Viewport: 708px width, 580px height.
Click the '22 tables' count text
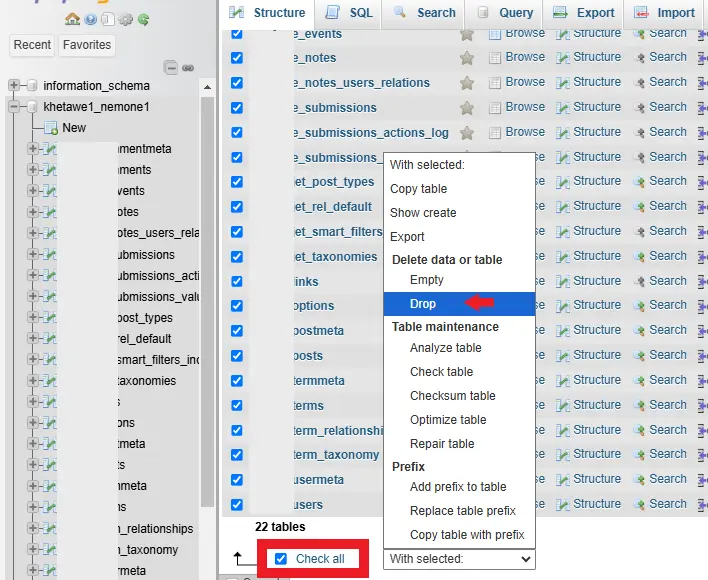[x=280, y=527]
